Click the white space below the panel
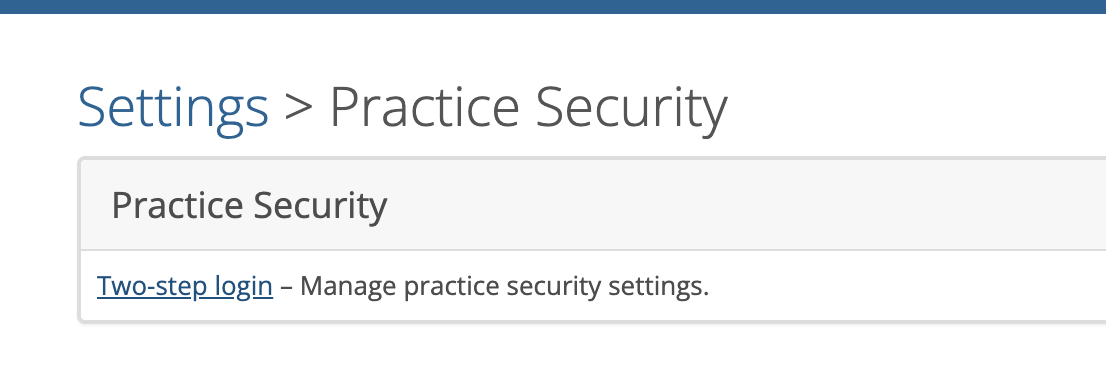1106x376 pixels. click(x=553, y=351)
